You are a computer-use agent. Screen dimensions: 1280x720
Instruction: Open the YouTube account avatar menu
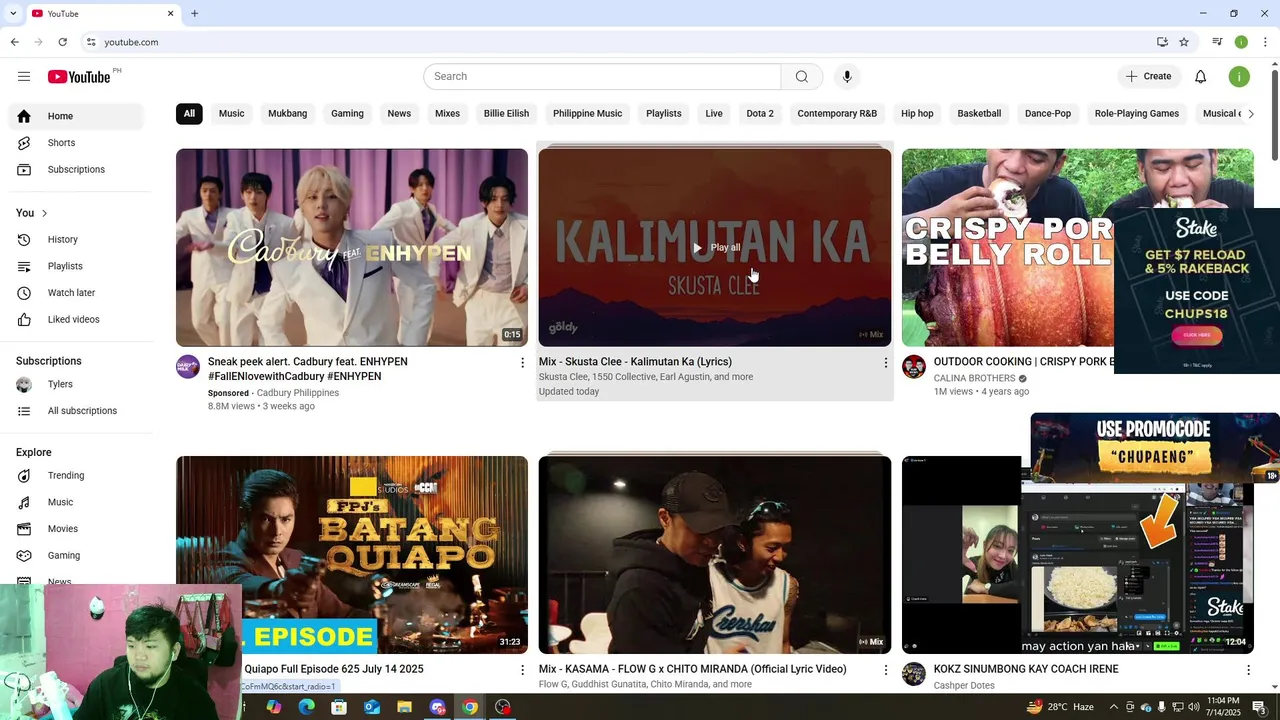click(x=1239, y=77)
